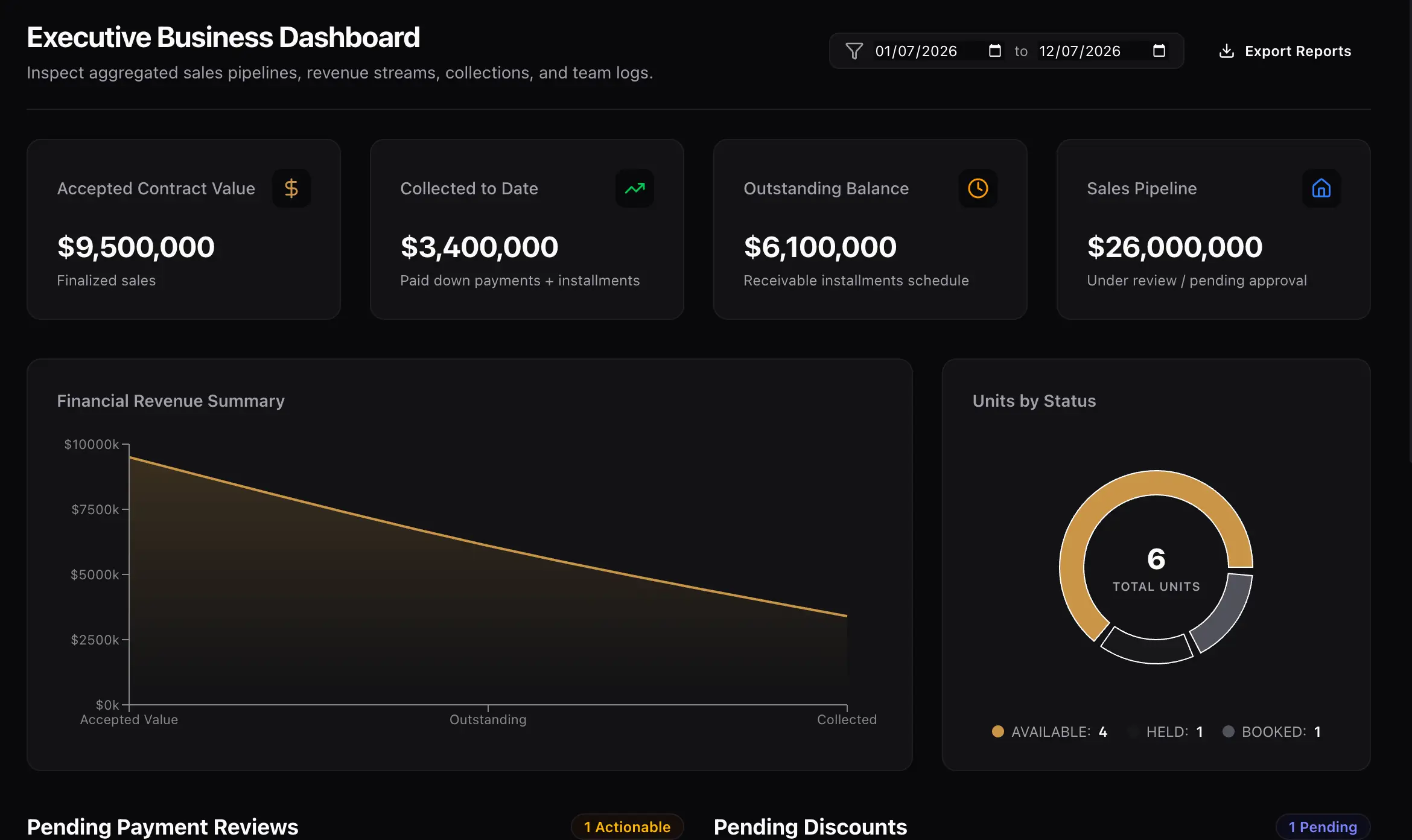Click the download icon beside Export Reports
The height and width of the screenshot is (840, 1412).
(1227, 51)
